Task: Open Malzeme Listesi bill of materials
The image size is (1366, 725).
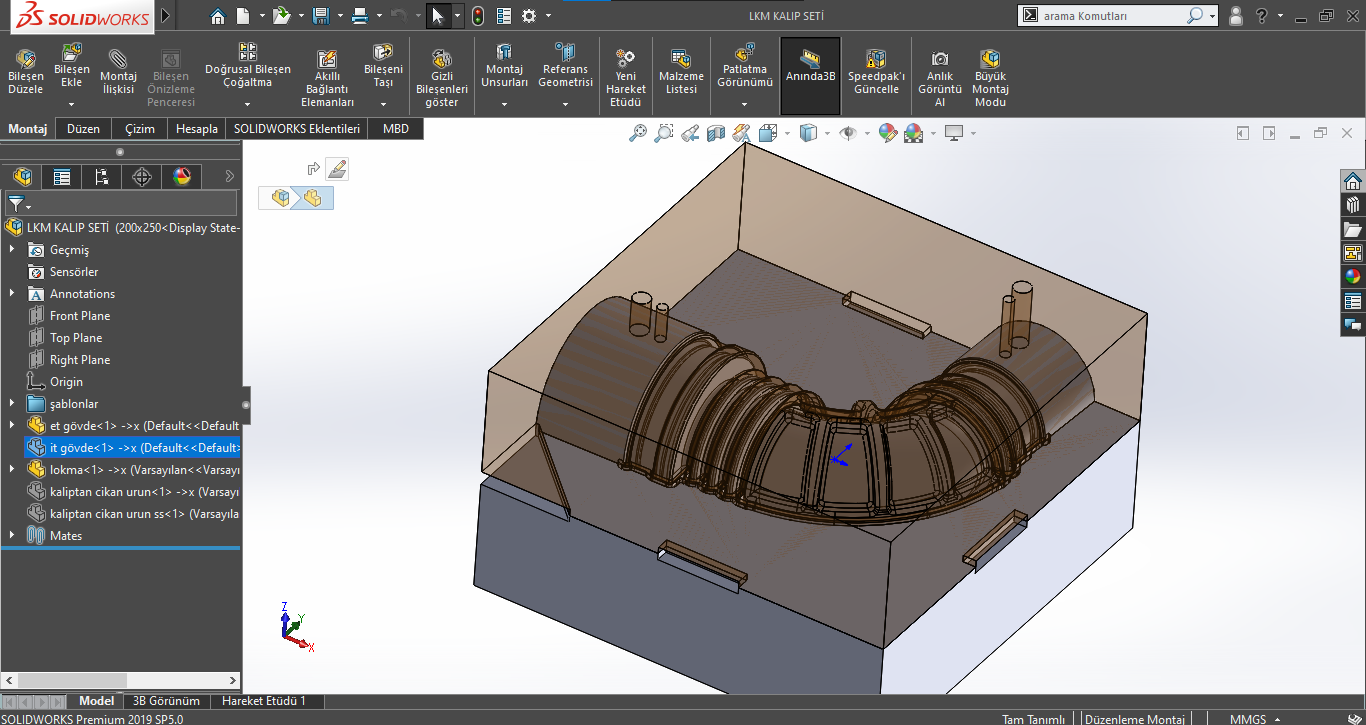Action: click(x=681, y=72)
